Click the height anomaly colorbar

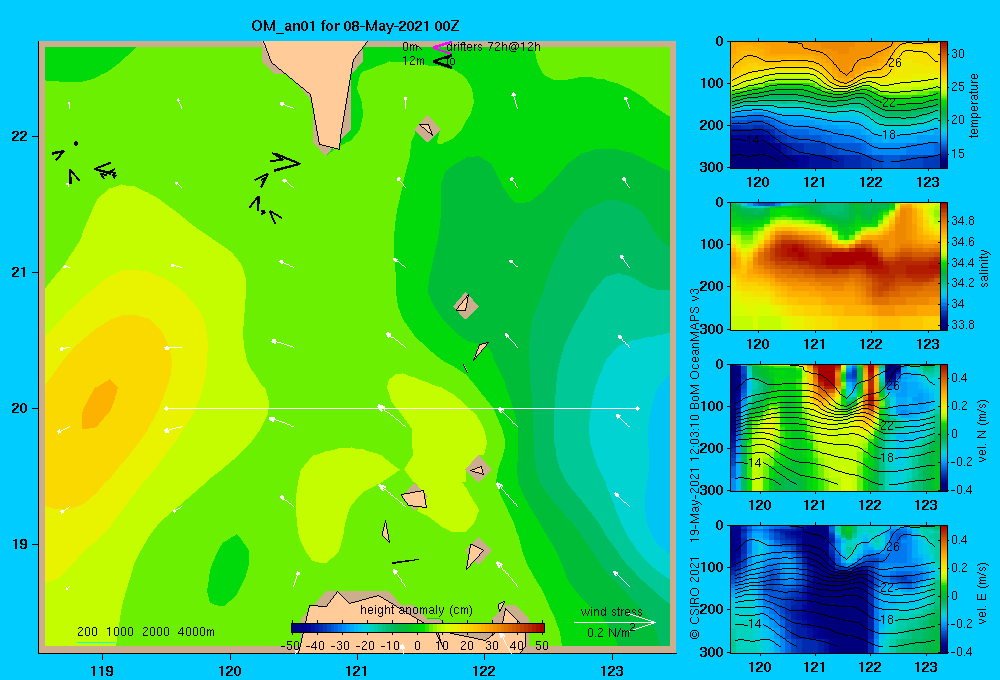click(418, 628)
